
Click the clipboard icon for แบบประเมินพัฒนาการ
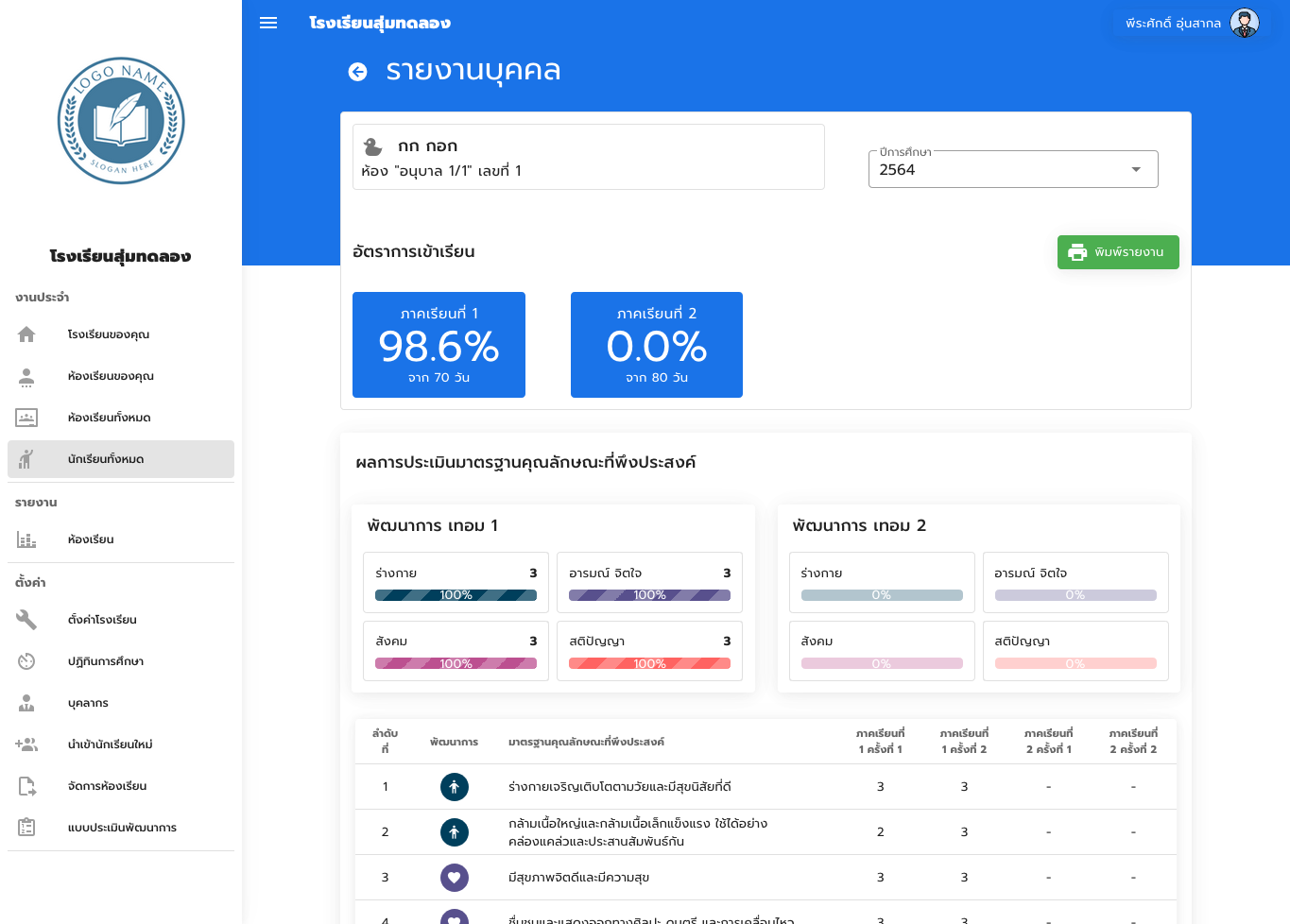(26, 828)
